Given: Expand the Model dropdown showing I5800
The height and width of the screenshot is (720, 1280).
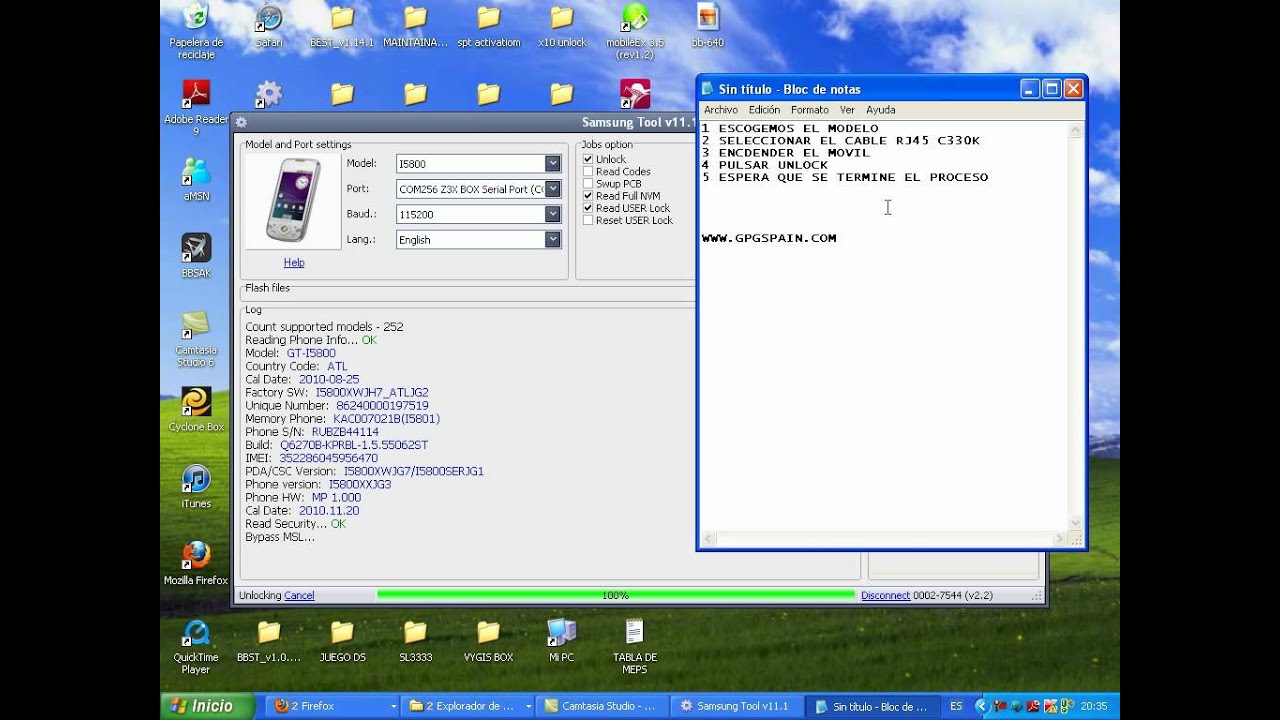Looking at the screenshot, I should 552,163.
